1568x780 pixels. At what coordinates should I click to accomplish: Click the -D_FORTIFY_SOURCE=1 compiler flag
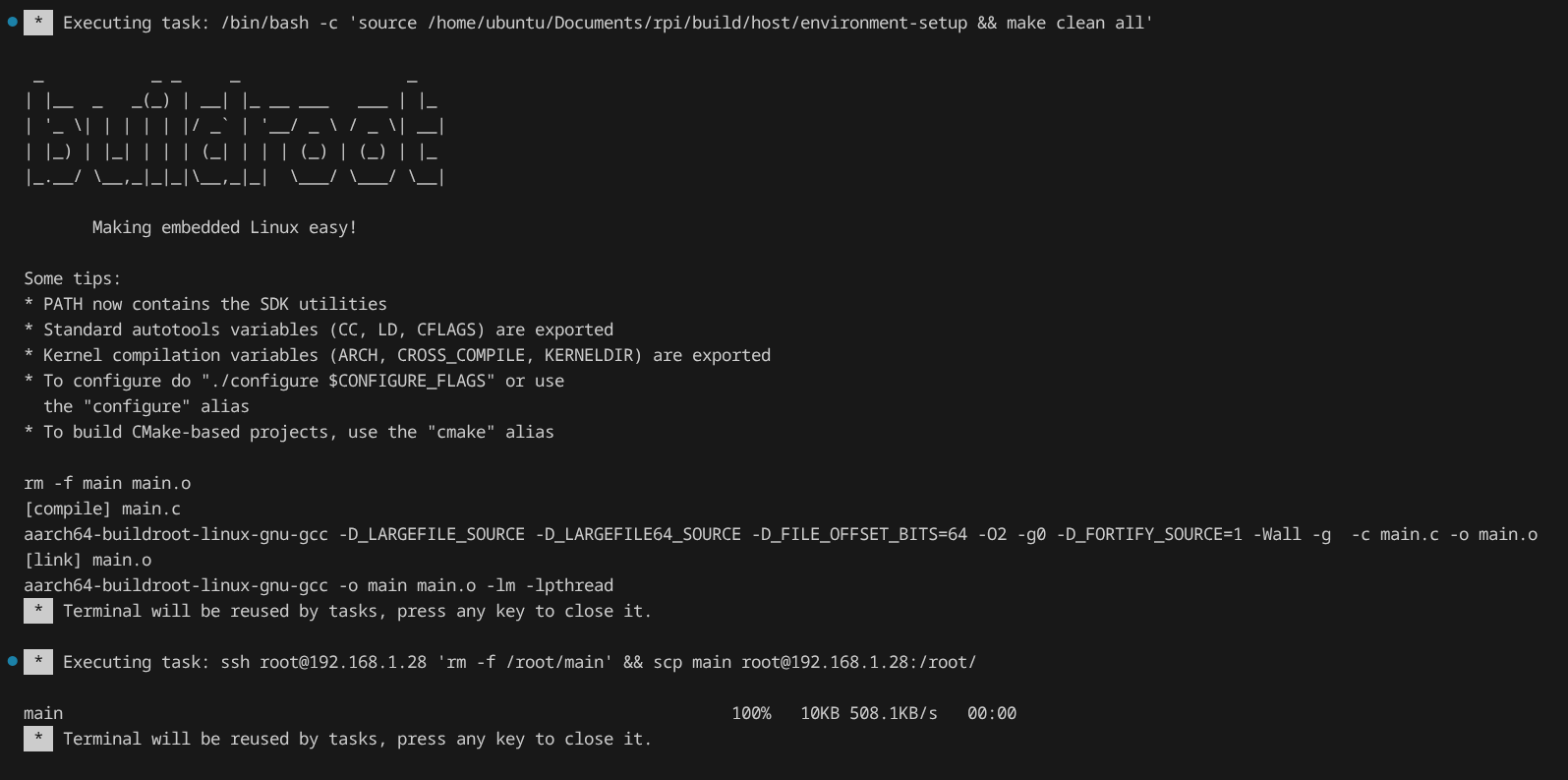[1148, 534]
